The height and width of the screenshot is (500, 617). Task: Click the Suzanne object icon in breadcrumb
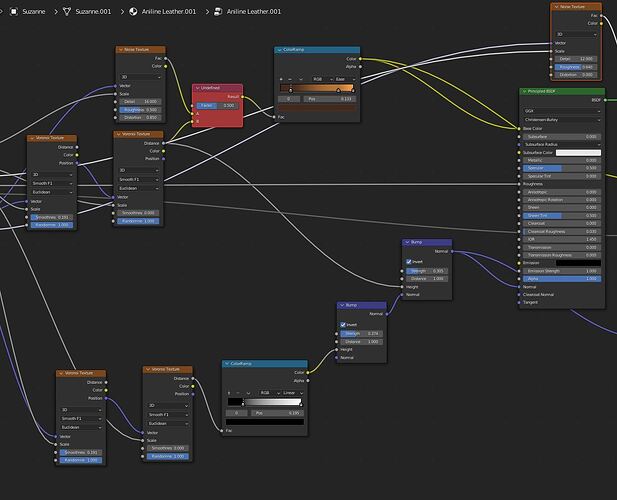click(14, 11)
